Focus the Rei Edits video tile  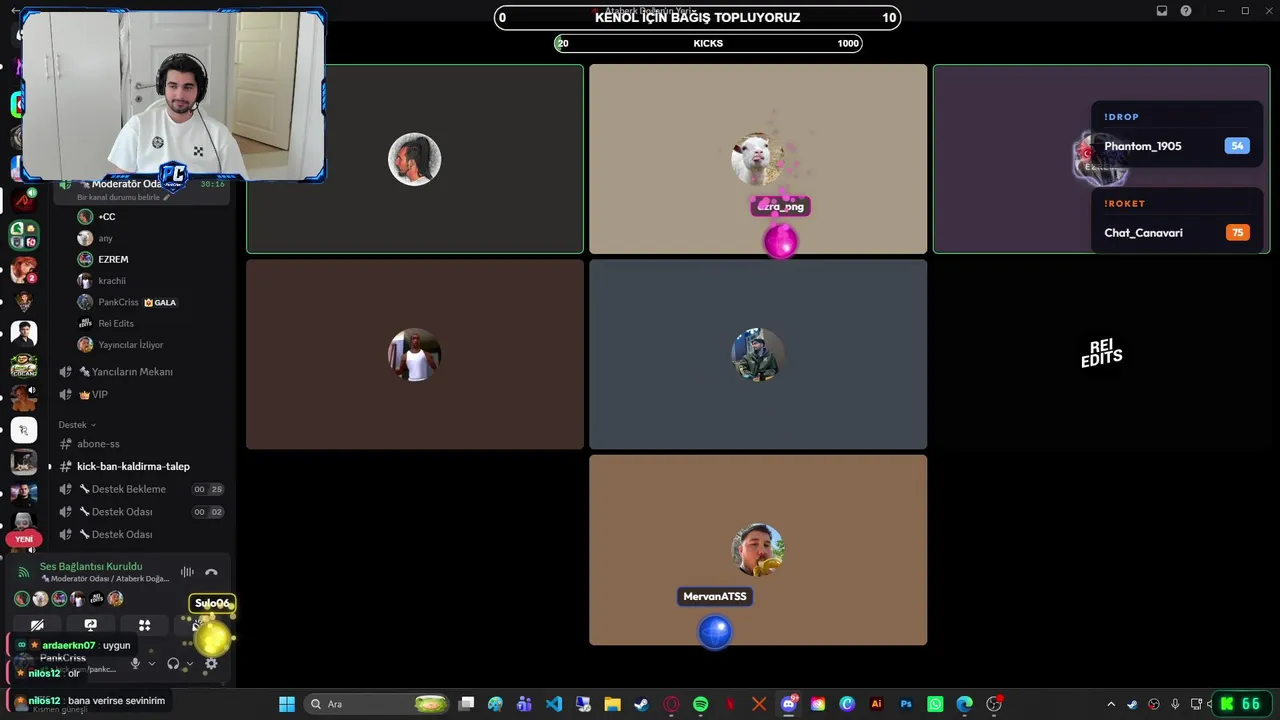(x=1101, y=354)
